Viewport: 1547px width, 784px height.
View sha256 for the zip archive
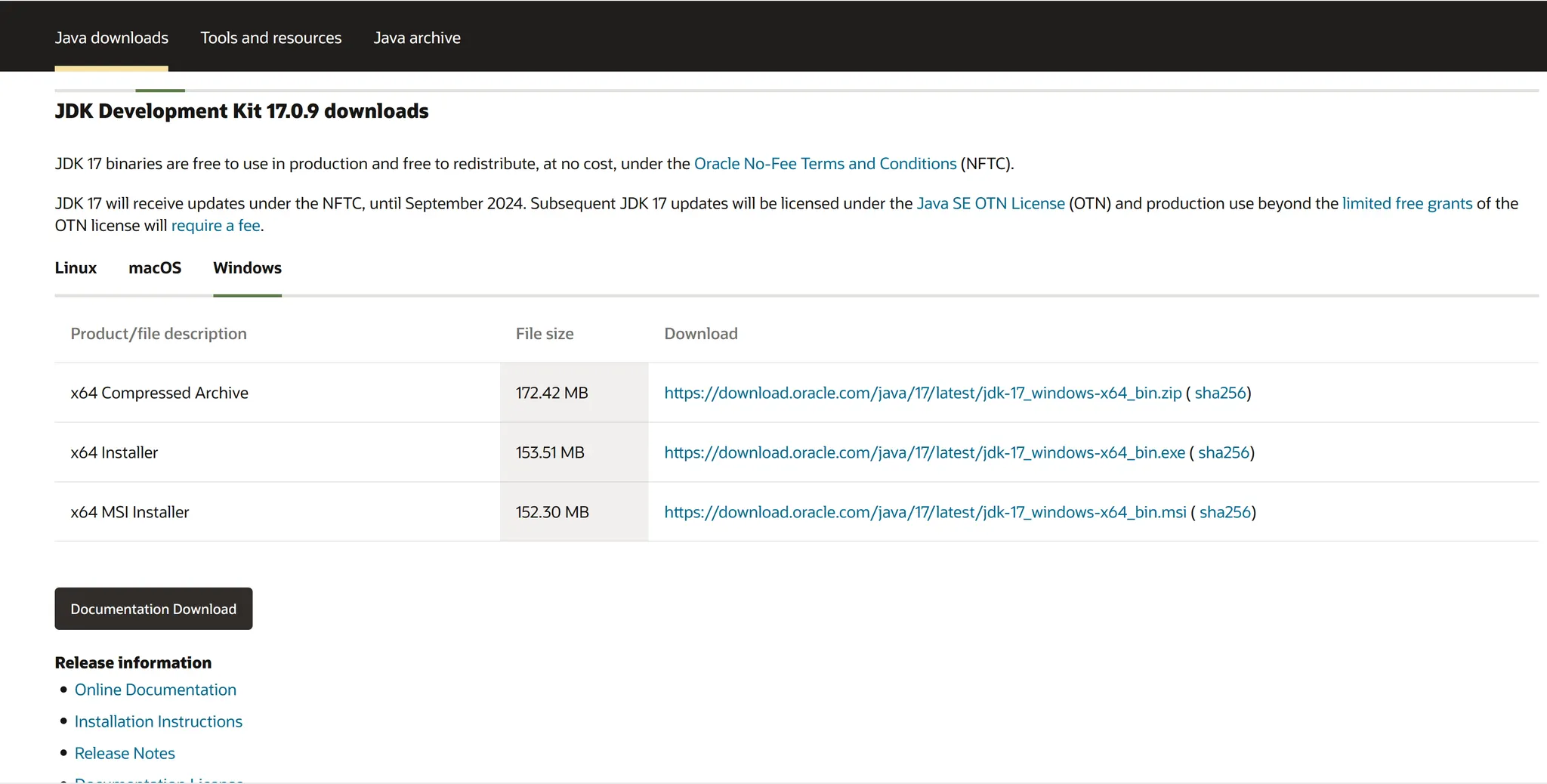coord(1219,393)
